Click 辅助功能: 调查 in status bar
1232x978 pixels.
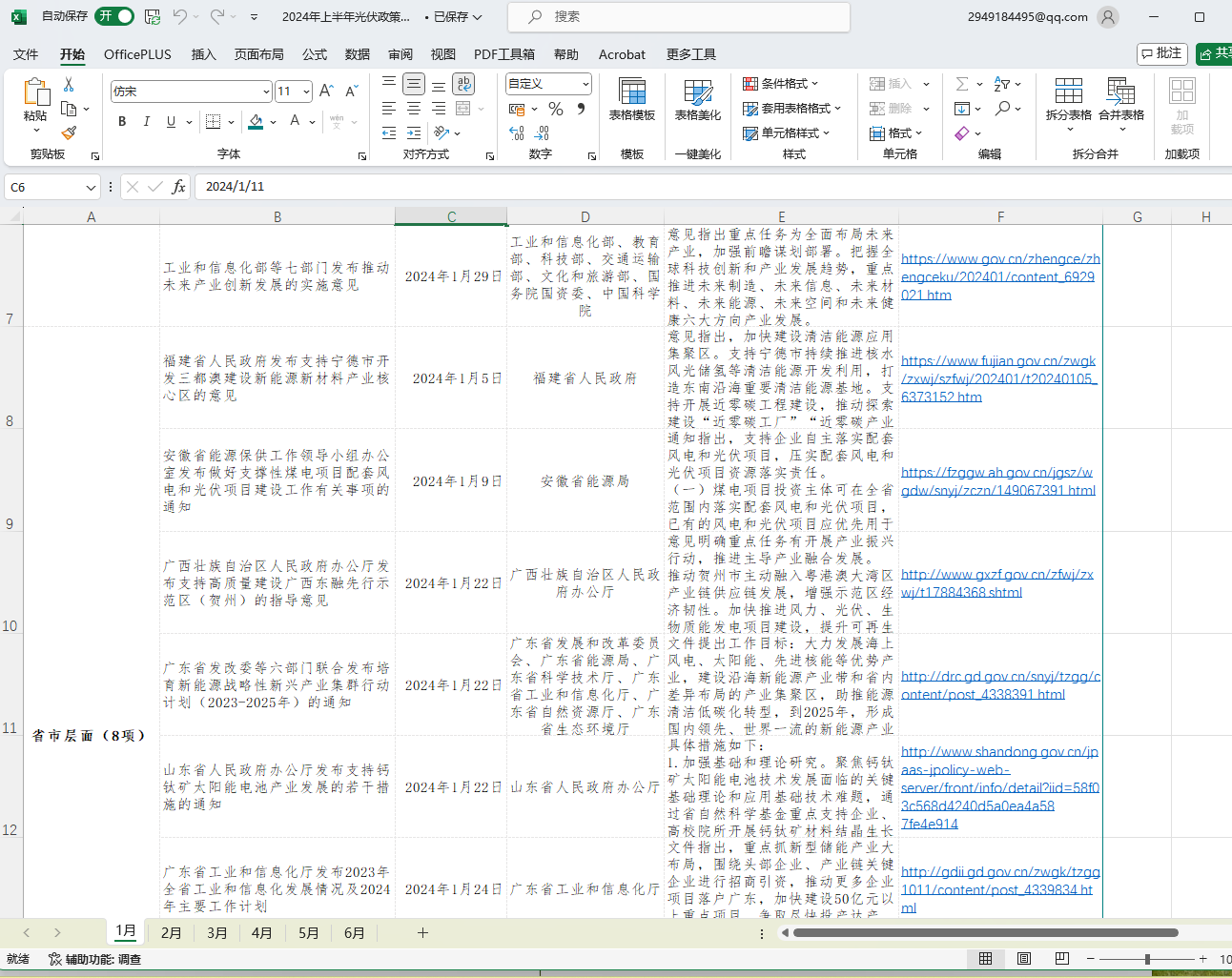(94, 959)
